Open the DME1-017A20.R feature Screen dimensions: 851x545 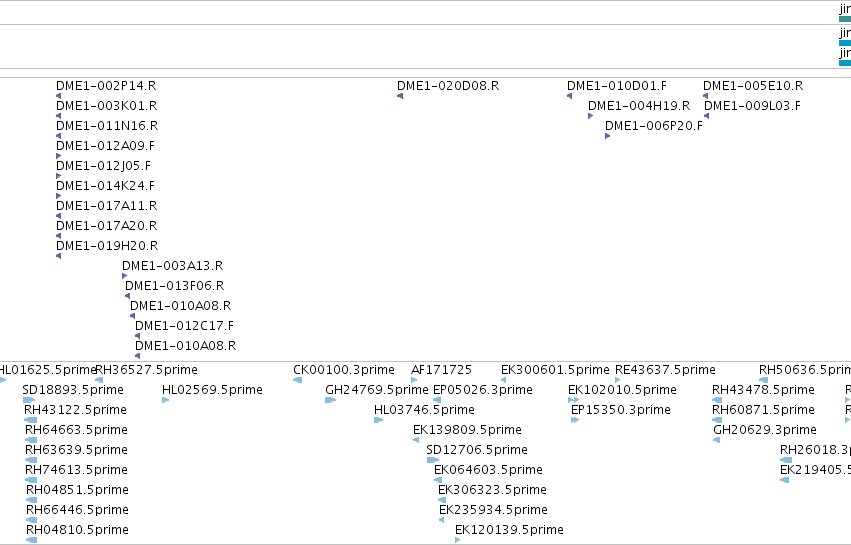(106, 225)
